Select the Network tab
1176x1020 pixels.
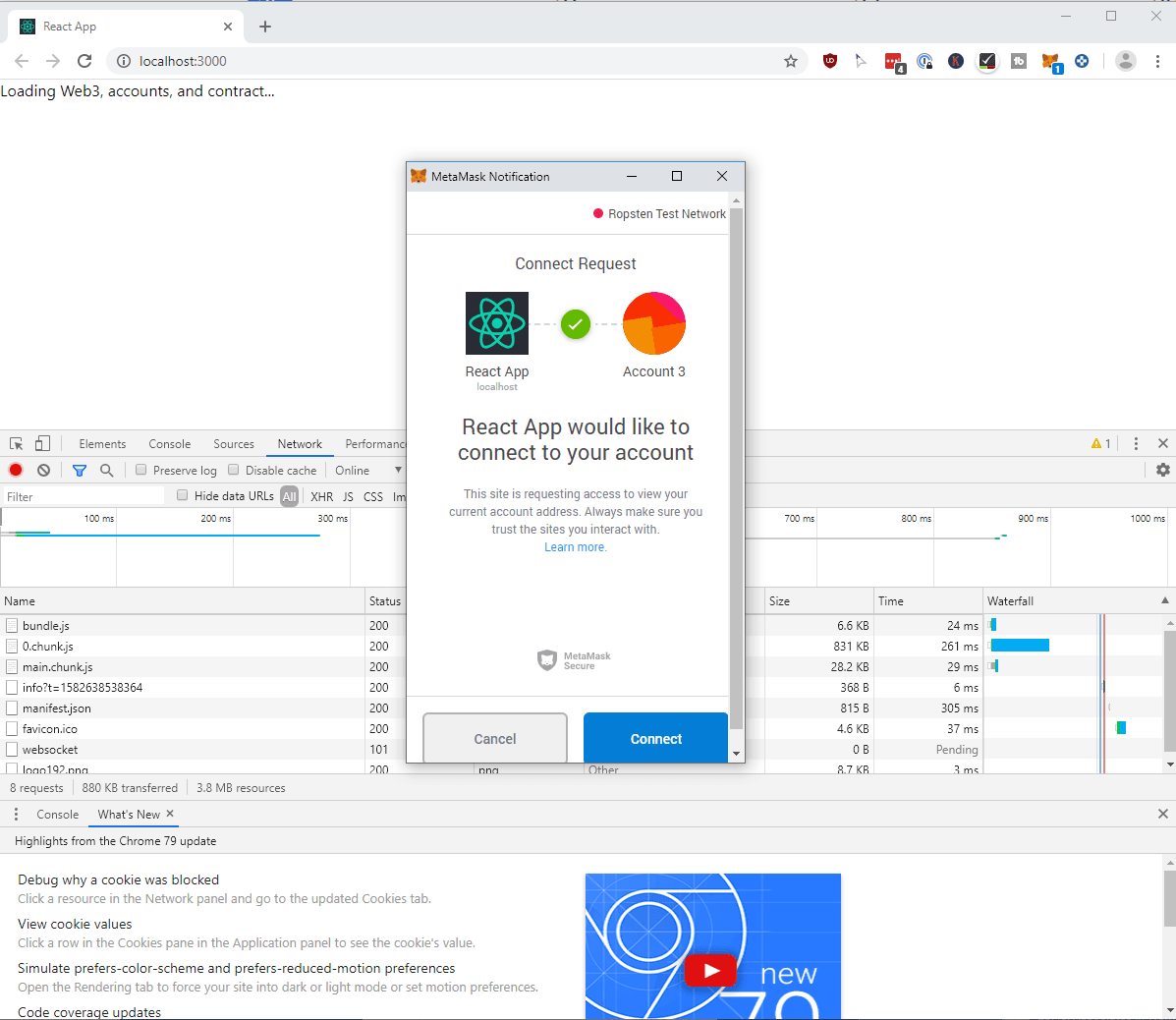point(300,444)
